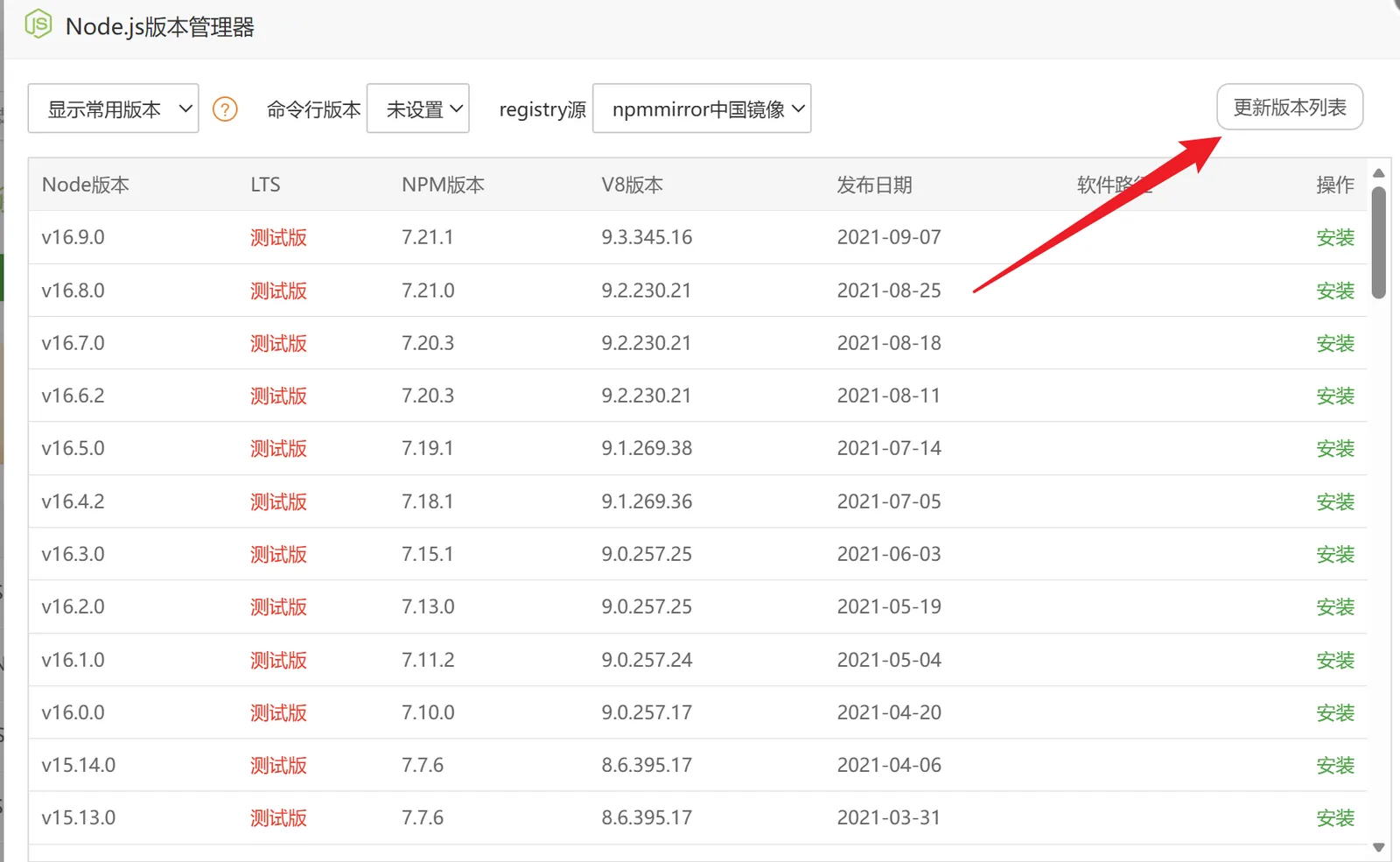Screen dimensions: 1400x862
Task: Click the LTS column header
Action: [x=265, y=185]
